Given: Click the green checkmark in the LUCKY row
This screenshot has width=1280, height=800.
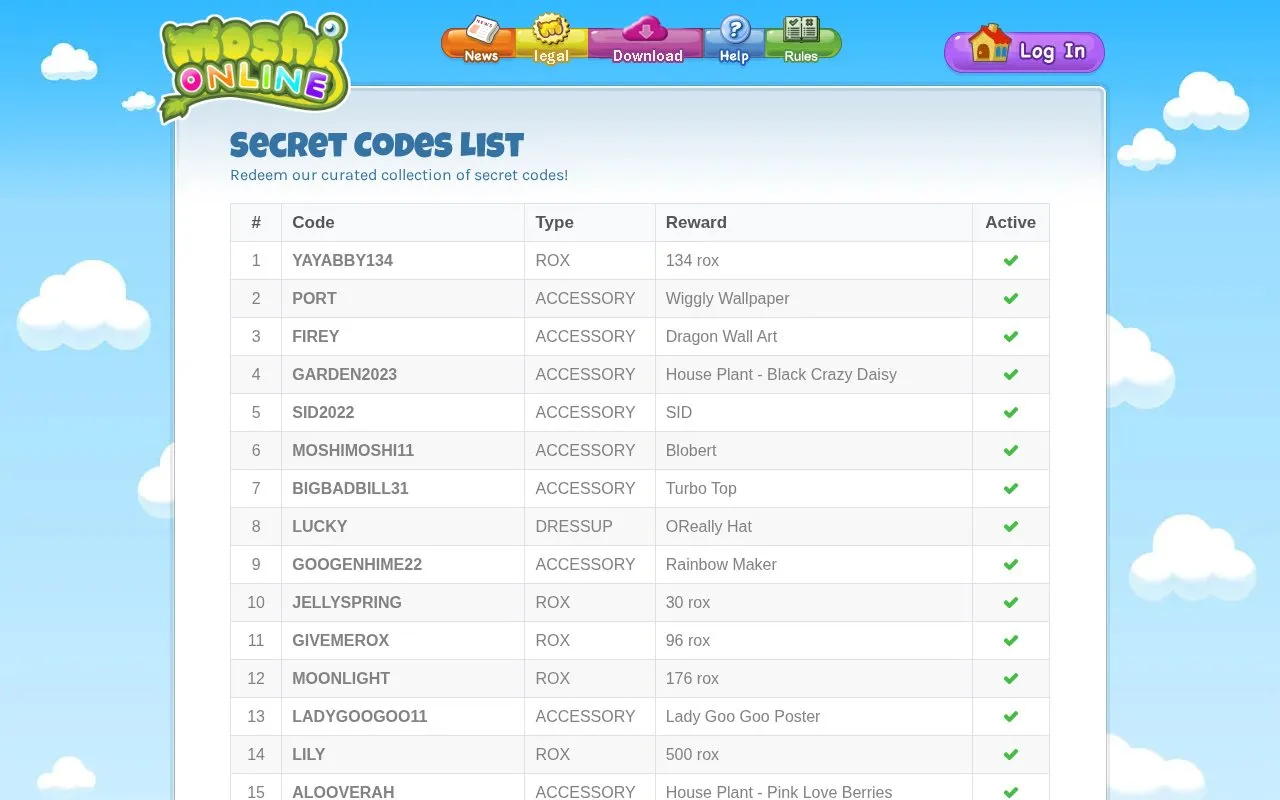Looking at the screenshot, I should point(1011,526).
